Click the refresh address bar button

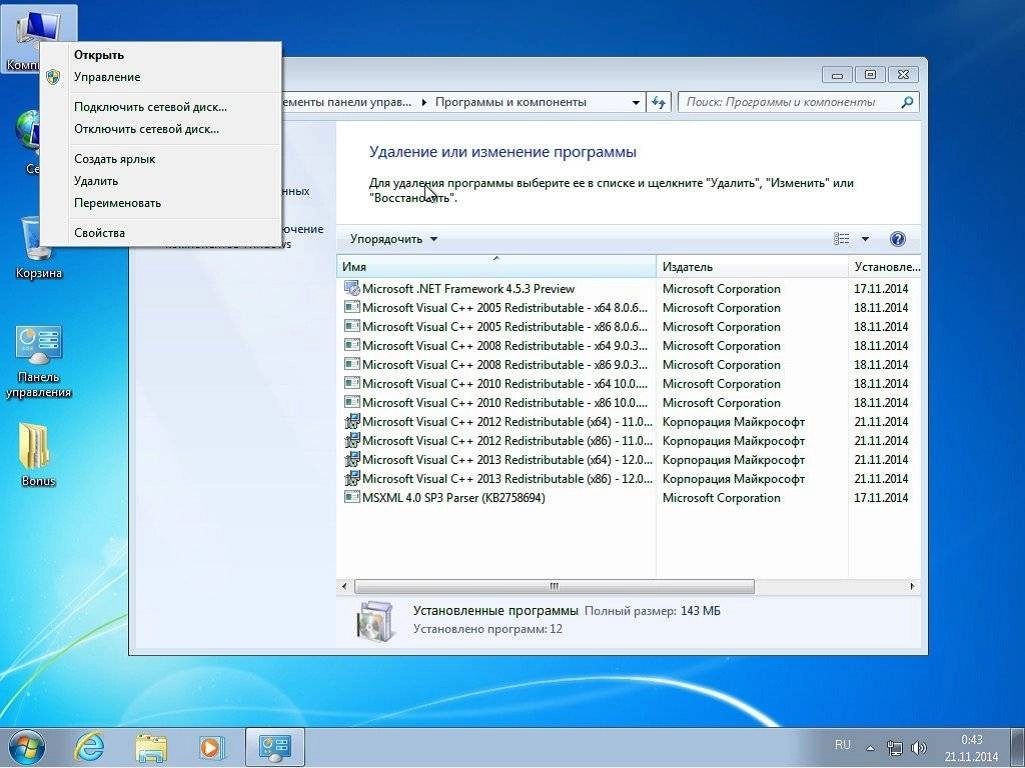(658, 103)
